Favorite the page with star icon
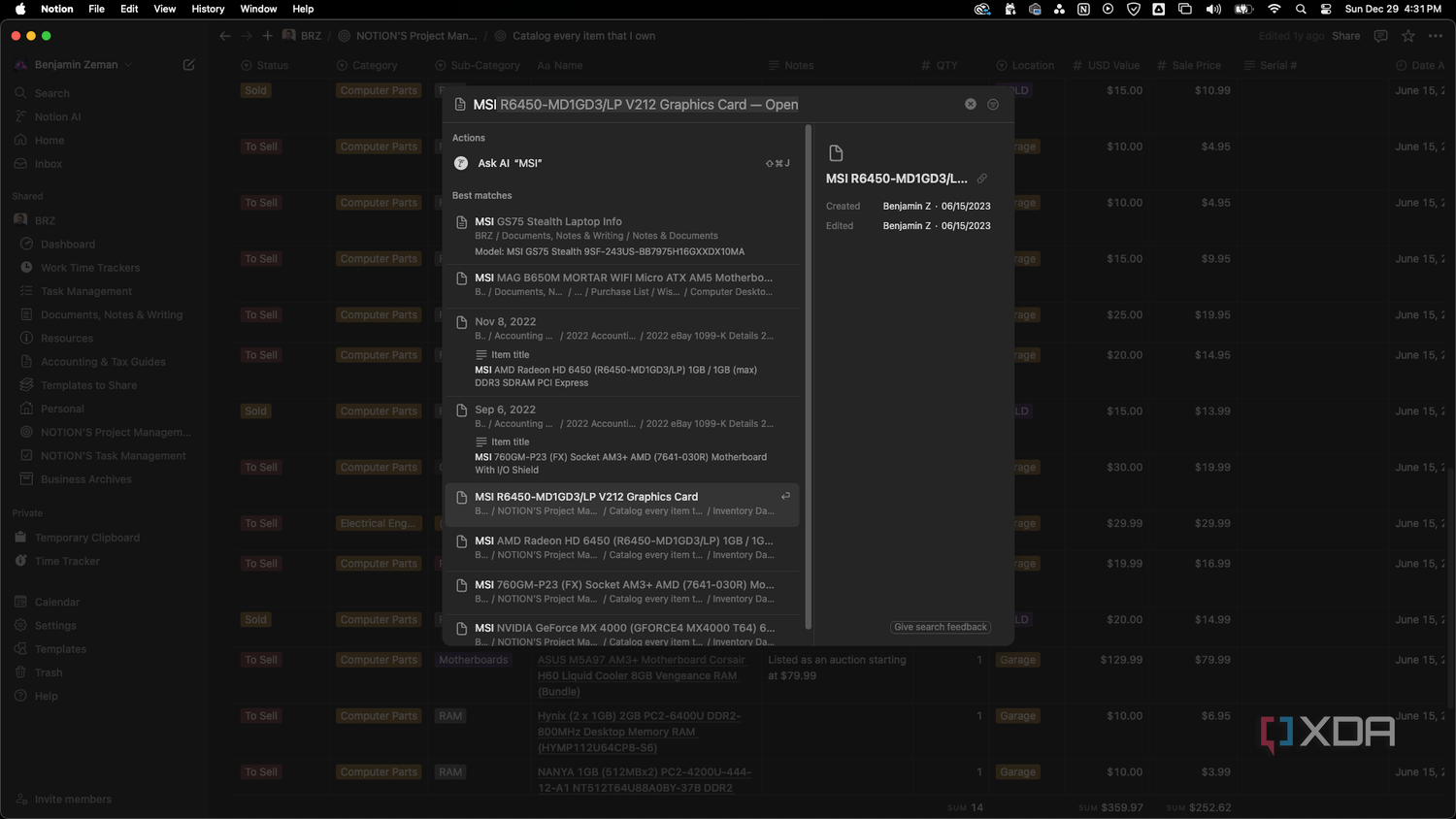 coord(1408,36)
